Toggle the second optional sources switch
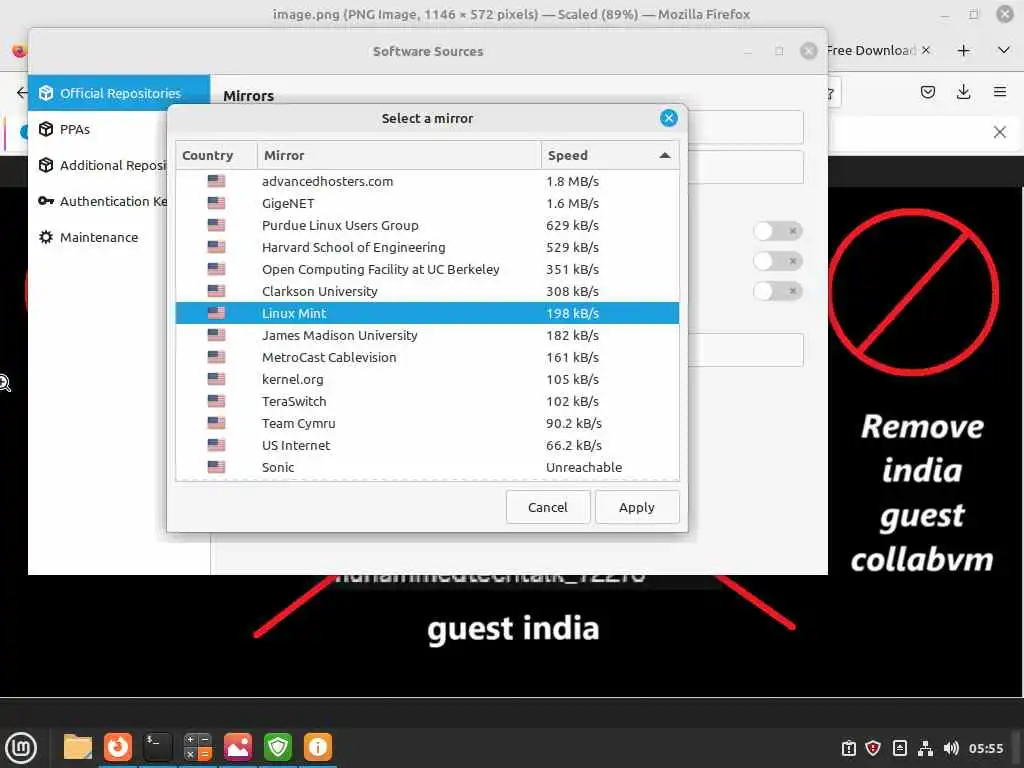This screenshot has width=1024, height=768. pos(777,261)
